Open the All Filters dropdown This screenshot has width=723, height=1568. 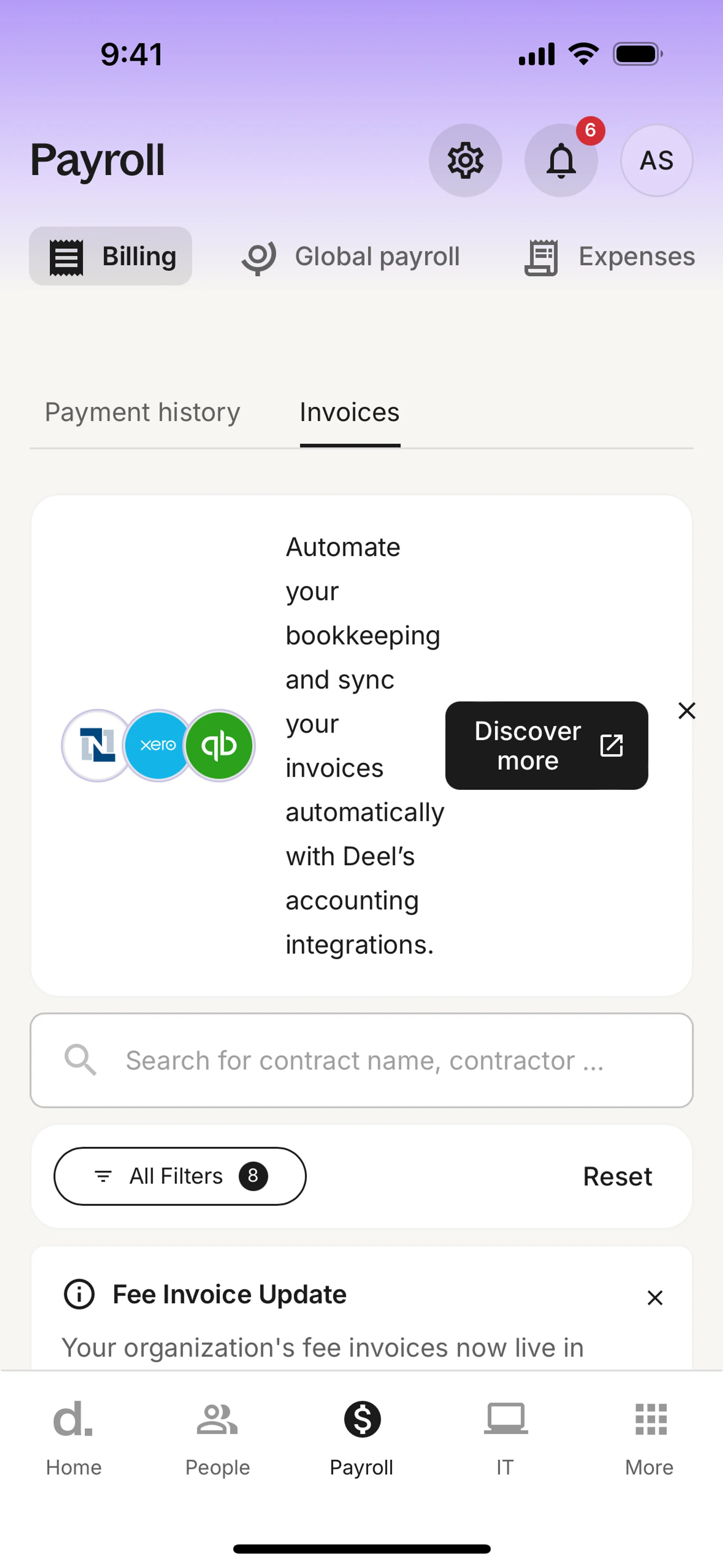click(180, 1176)
